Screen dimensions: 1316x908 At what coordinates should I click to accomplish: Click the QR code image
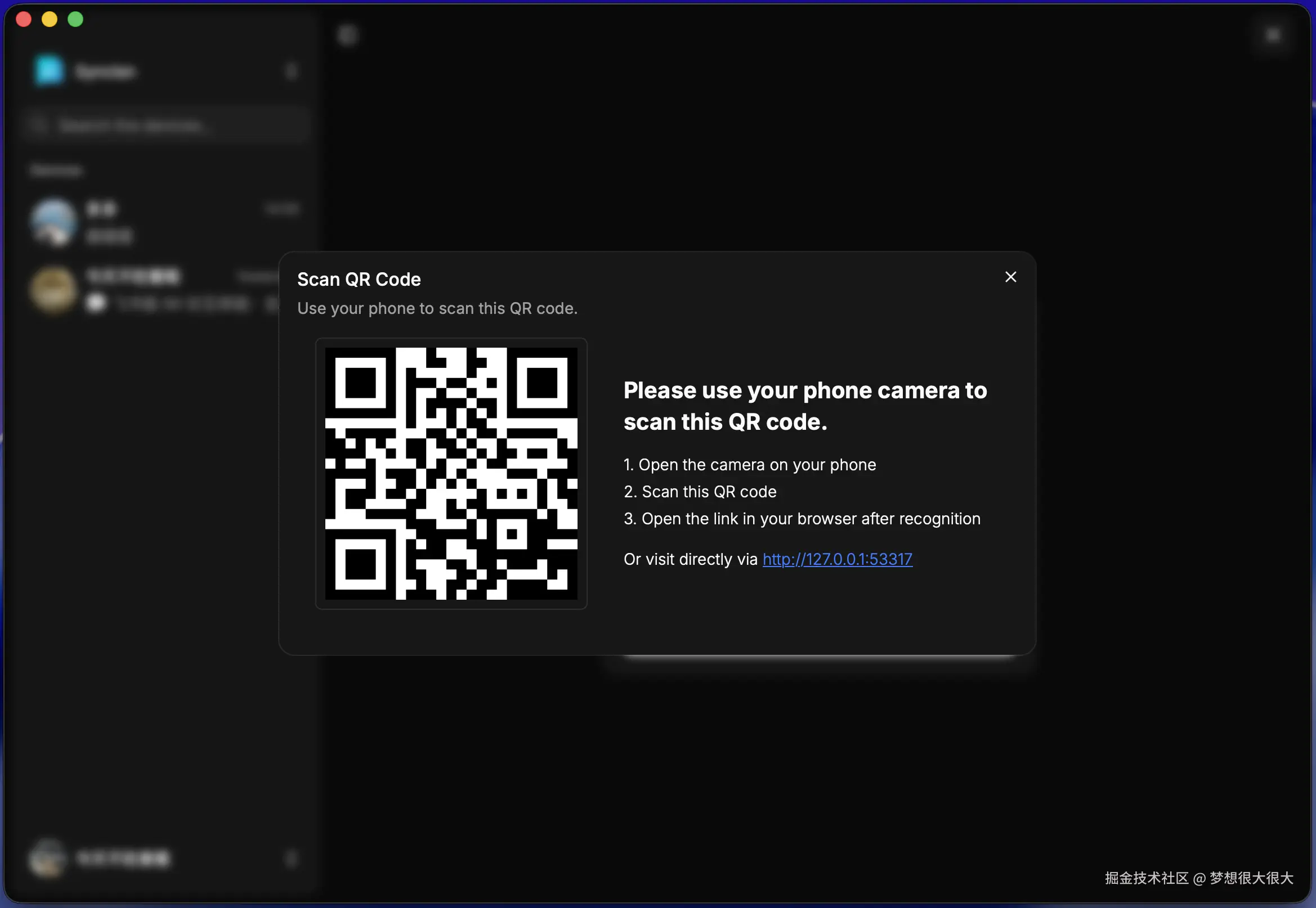pos(451,473)
